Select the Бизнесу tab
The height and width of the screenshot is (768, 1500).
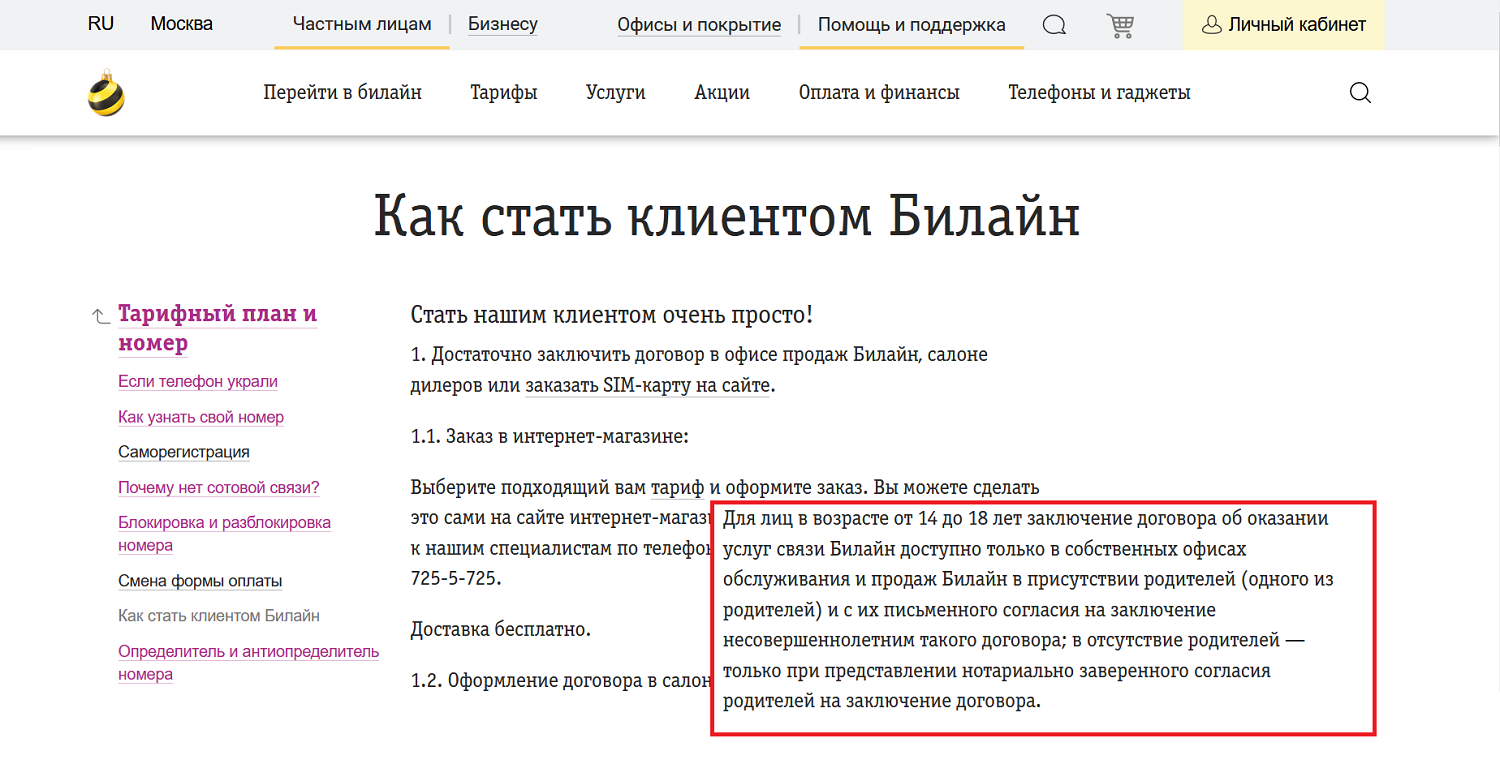coord(503,24)
